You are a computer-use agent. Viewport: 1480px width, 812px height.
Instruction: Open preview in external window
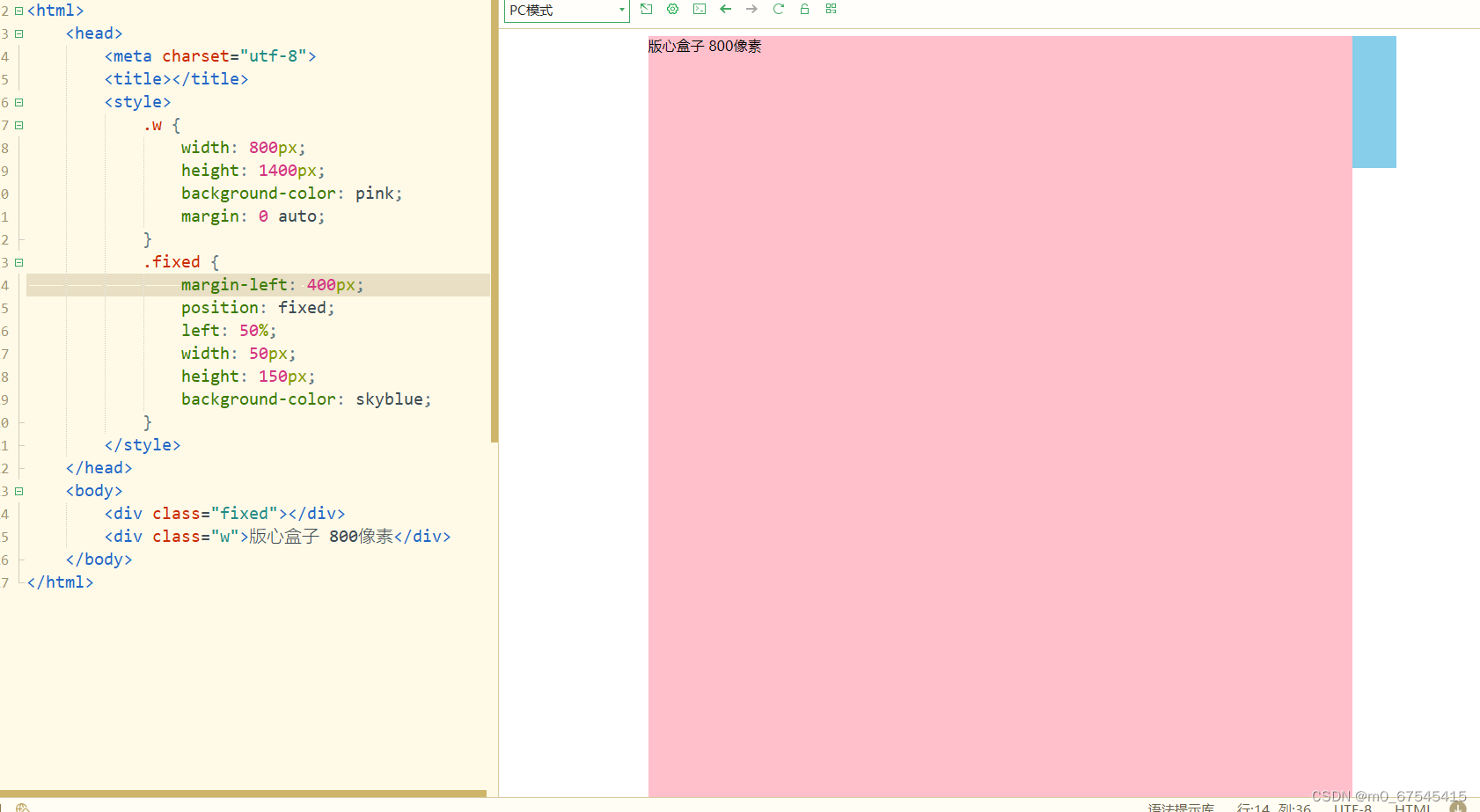pos(647,9)
